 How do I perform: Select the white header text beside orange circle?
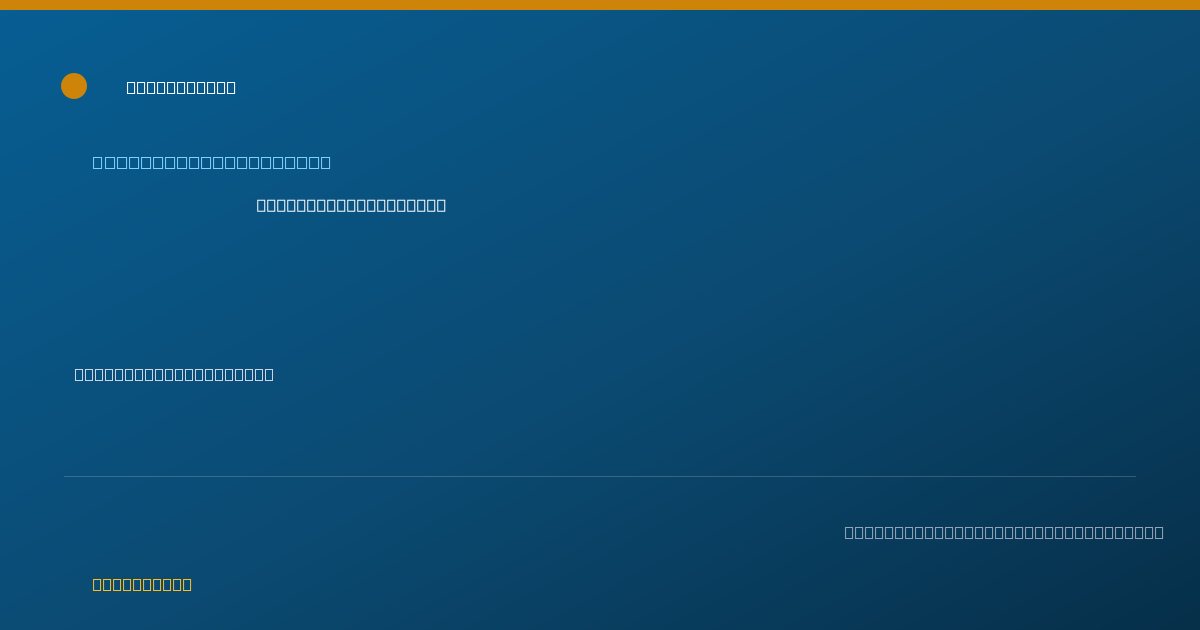tap(181, 87)
